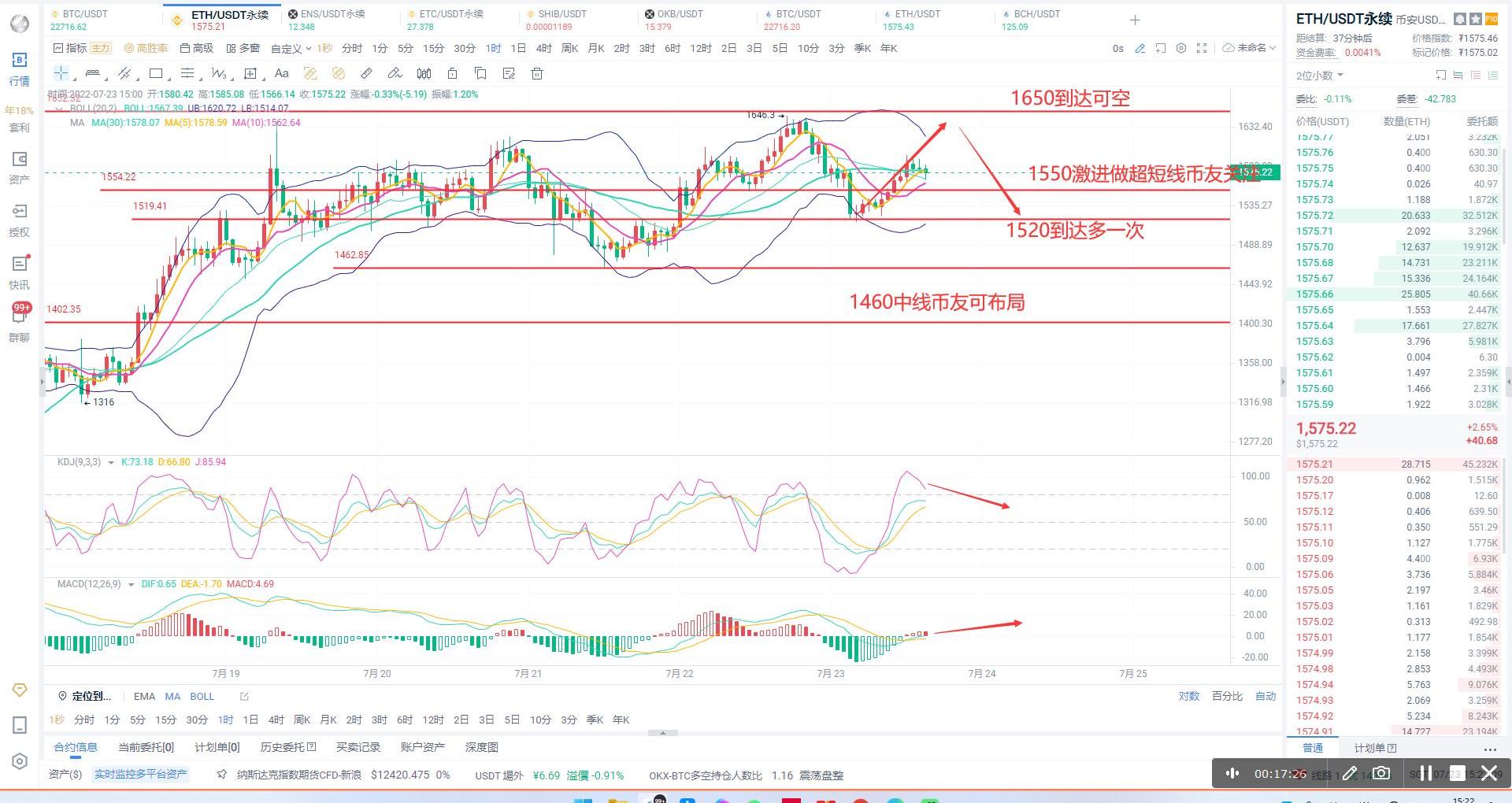1512x803 pixels.
Task: Open the KDJ indicator dropdown arrow
Action: point(111,462)
